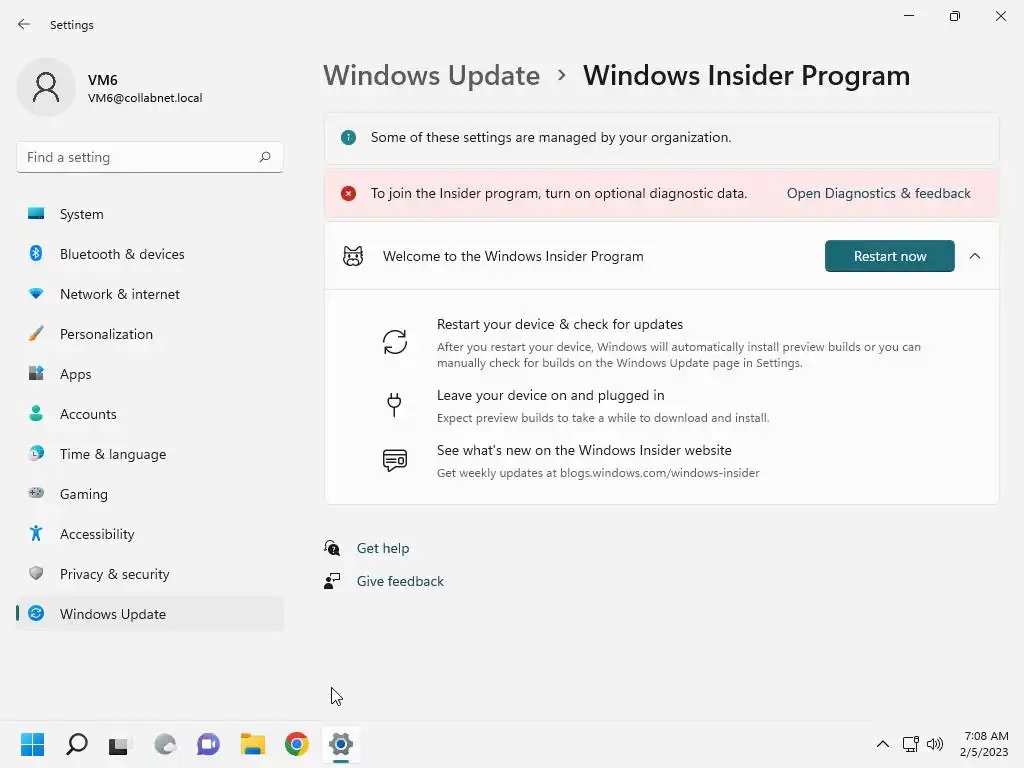Select Personalization in sidebar
The image size is (1024, 768).
click(x=150, y=334)
